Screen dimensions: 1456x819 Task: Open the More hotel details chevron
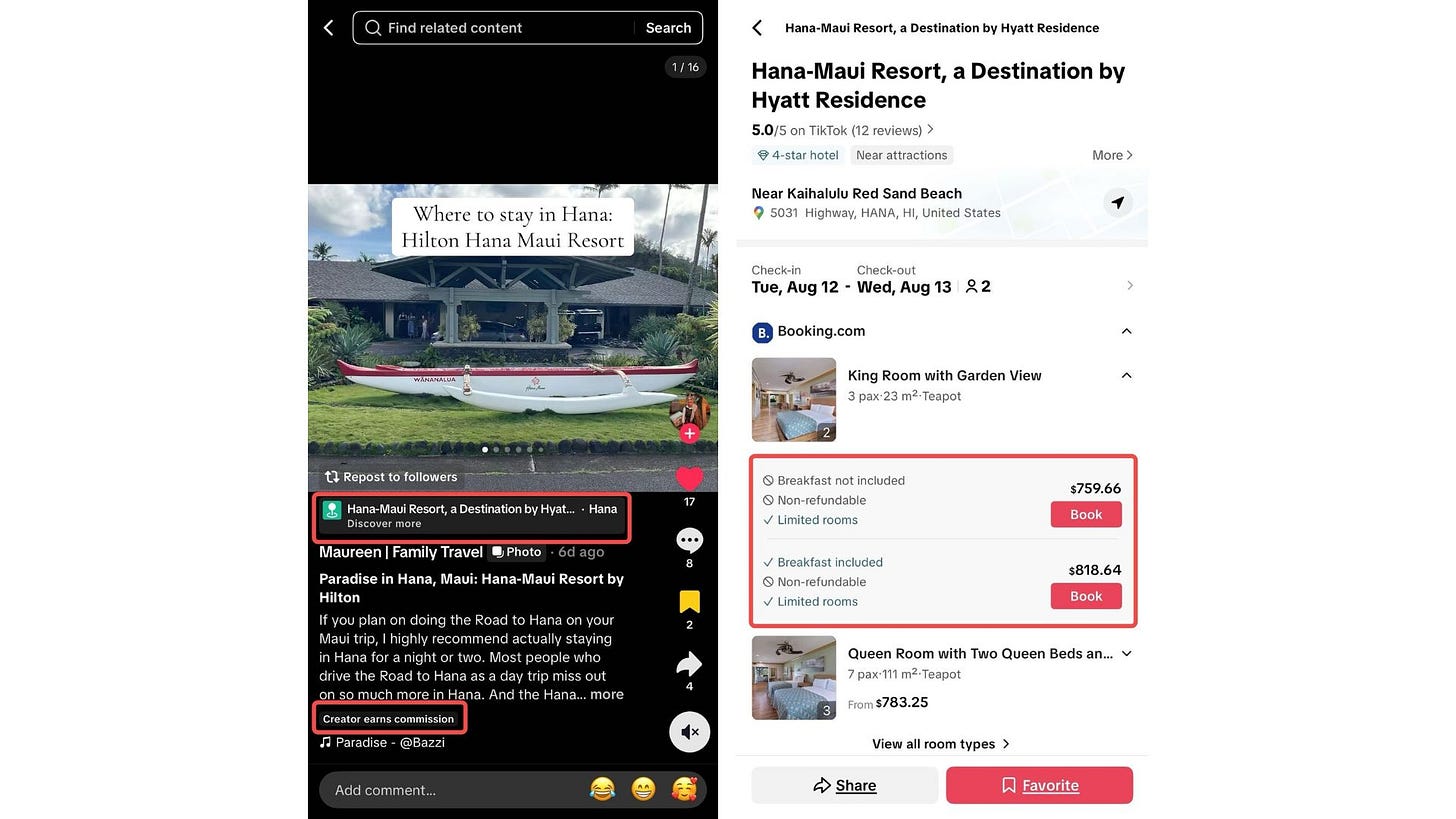click(1112, 155)
